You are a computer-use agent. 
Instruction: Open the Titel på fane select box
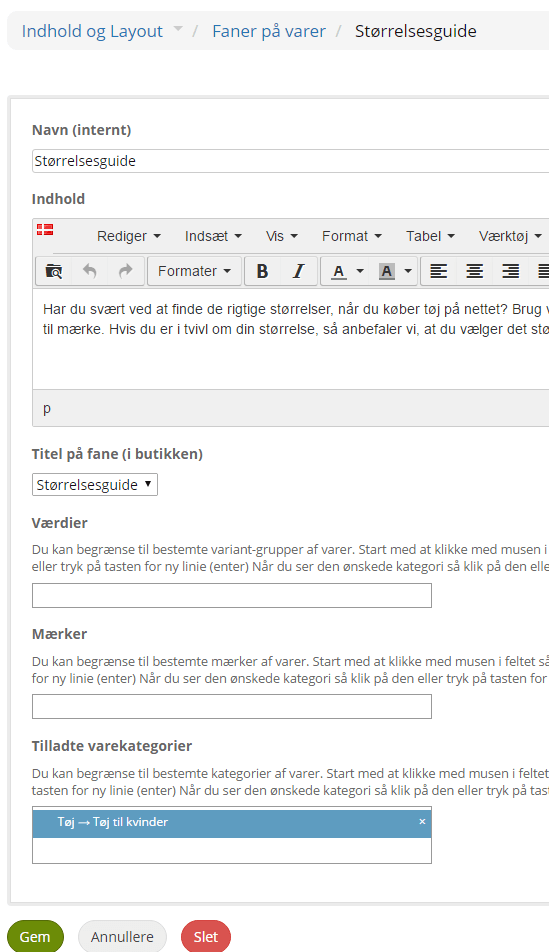(x=95, y=484)
